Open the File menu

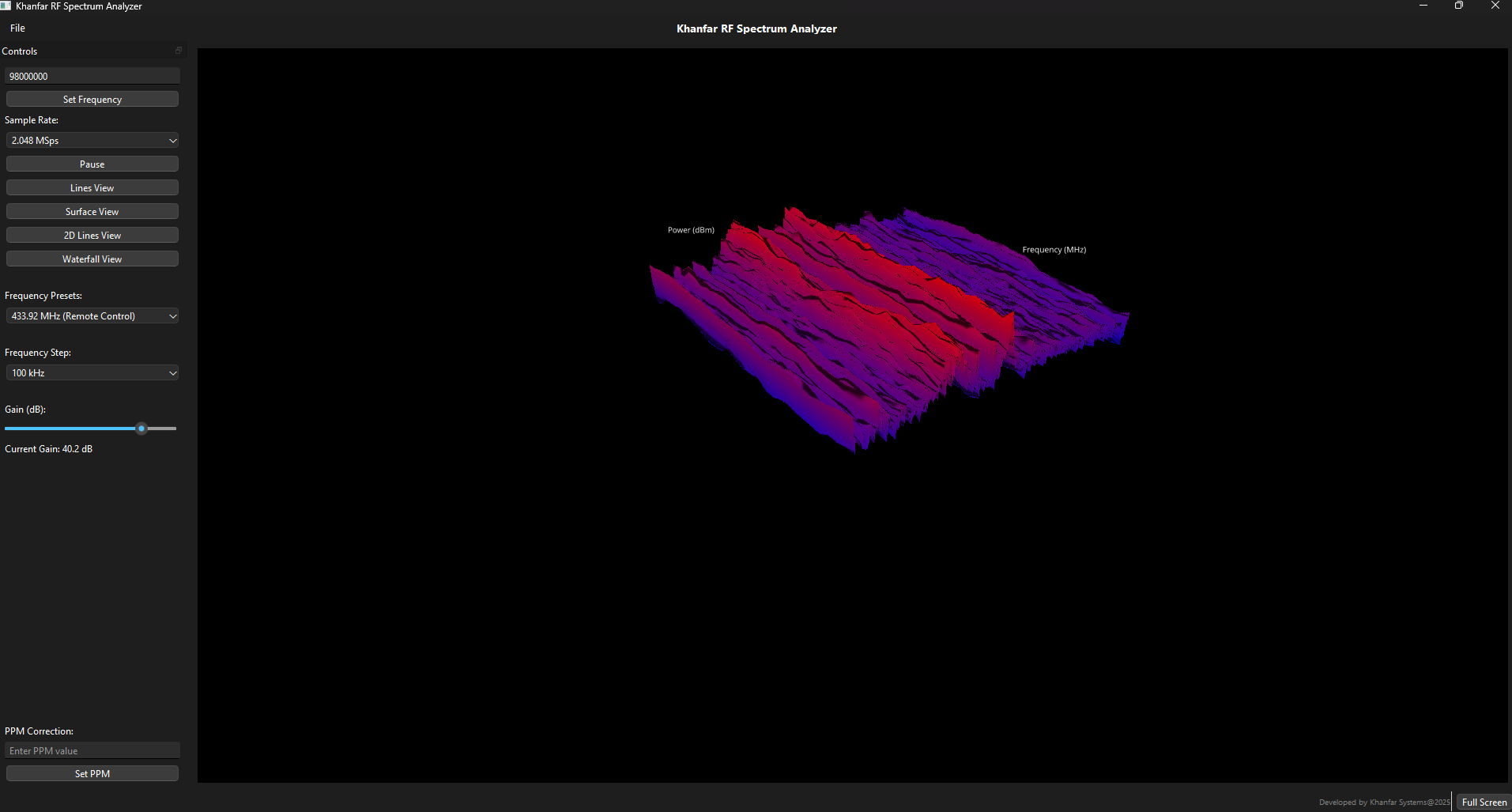click(17, 28)
